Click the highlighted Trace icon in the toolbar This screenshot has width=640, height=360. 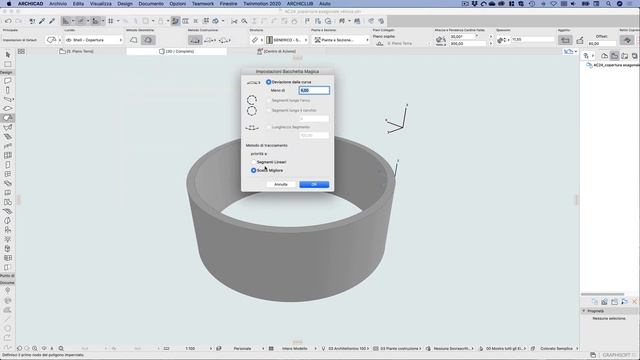[x=176, y=21]
